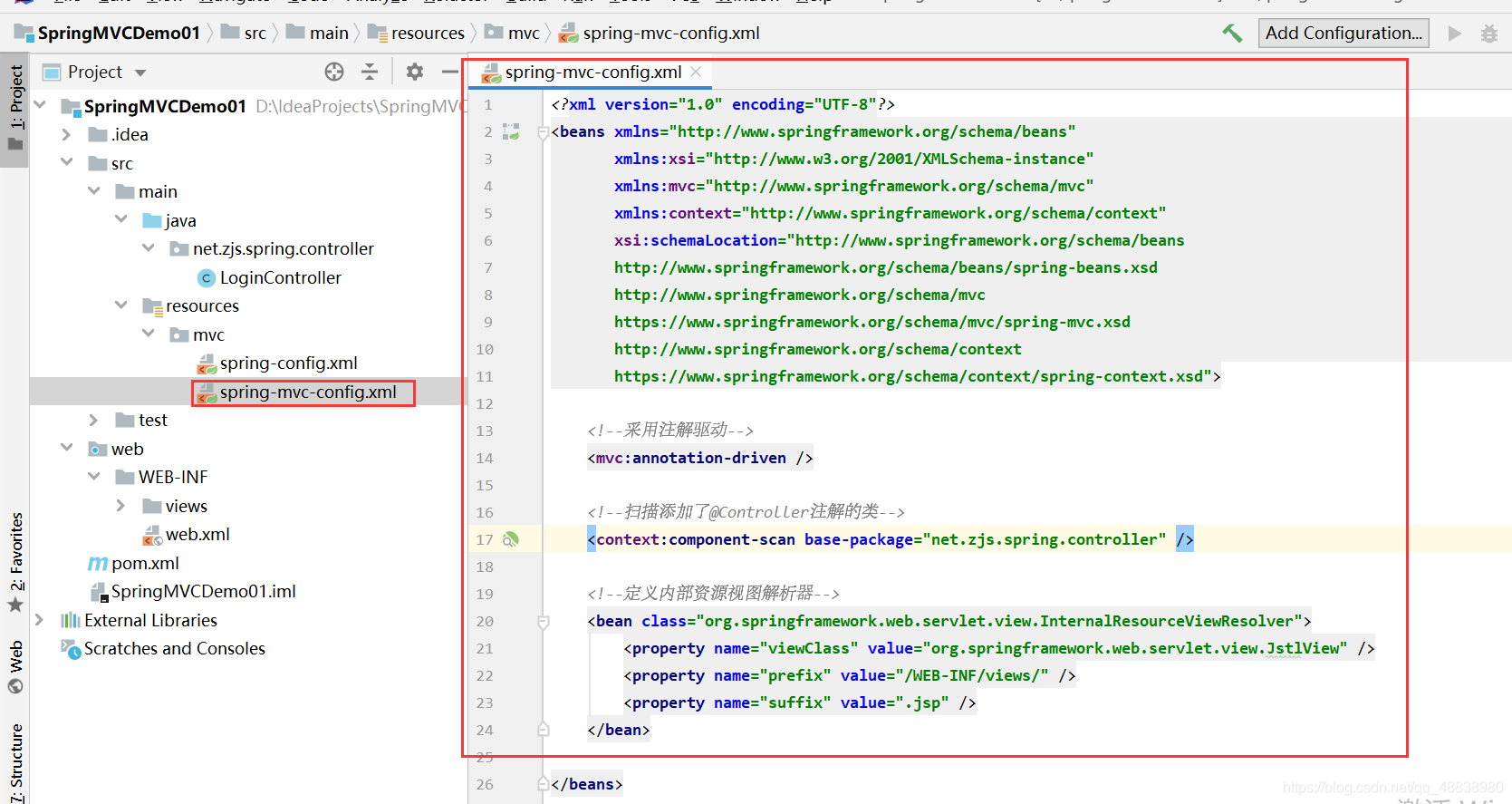Click the SpringMVCDemo01.iml file icon
Screen dimensions: 1512x804
point(99,592)
